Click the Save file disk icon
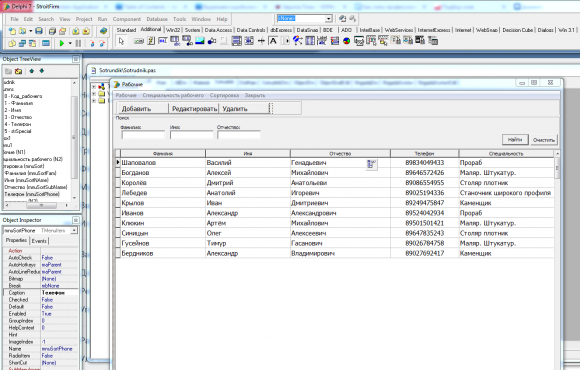The height and width of the screenshot is (370, 580). [x=39, y=31]
